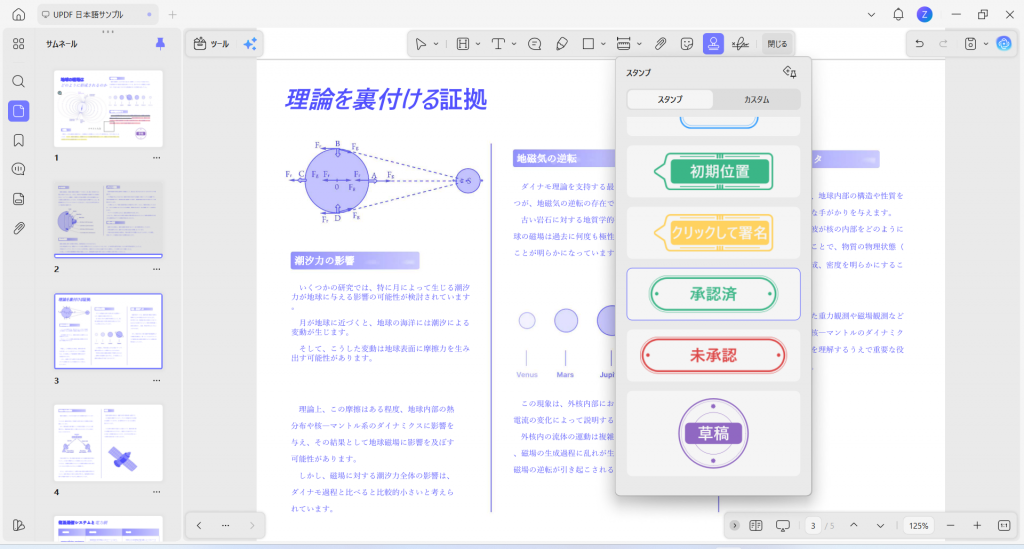Go to previous page arrow at bottom left
Screen dimensions: 1024x549
point(199,525)
